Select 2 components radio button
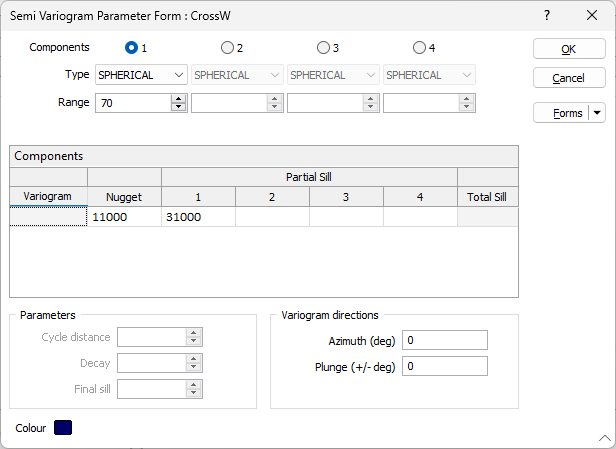This screenshot has height=449, width=616. coord(227,48)
